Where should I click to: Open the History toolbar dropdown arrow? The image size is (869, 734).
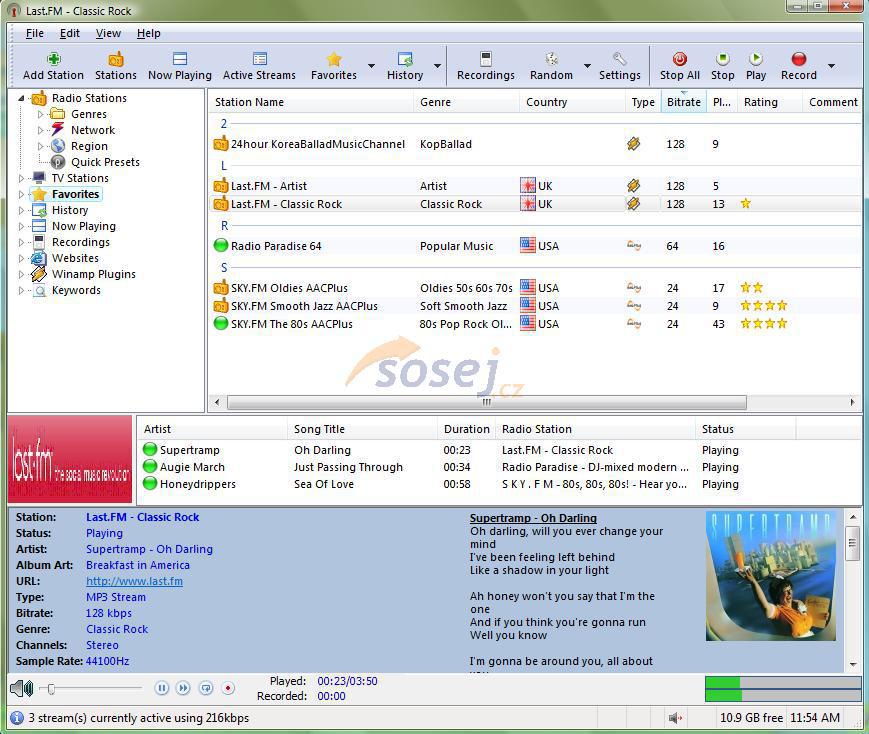[x=437, y=66]
